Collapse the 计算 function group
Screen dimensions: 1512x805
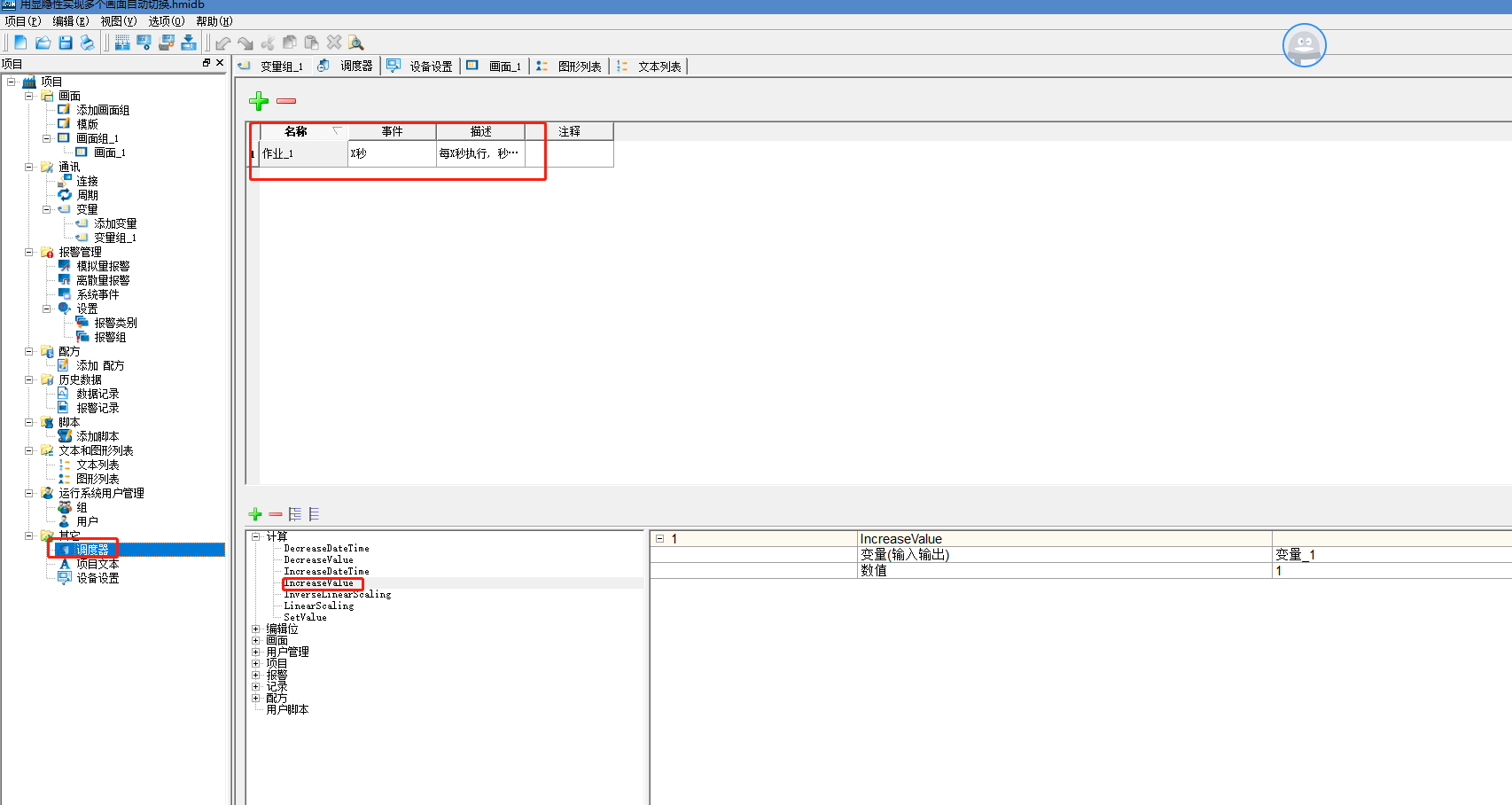[256, 536]
